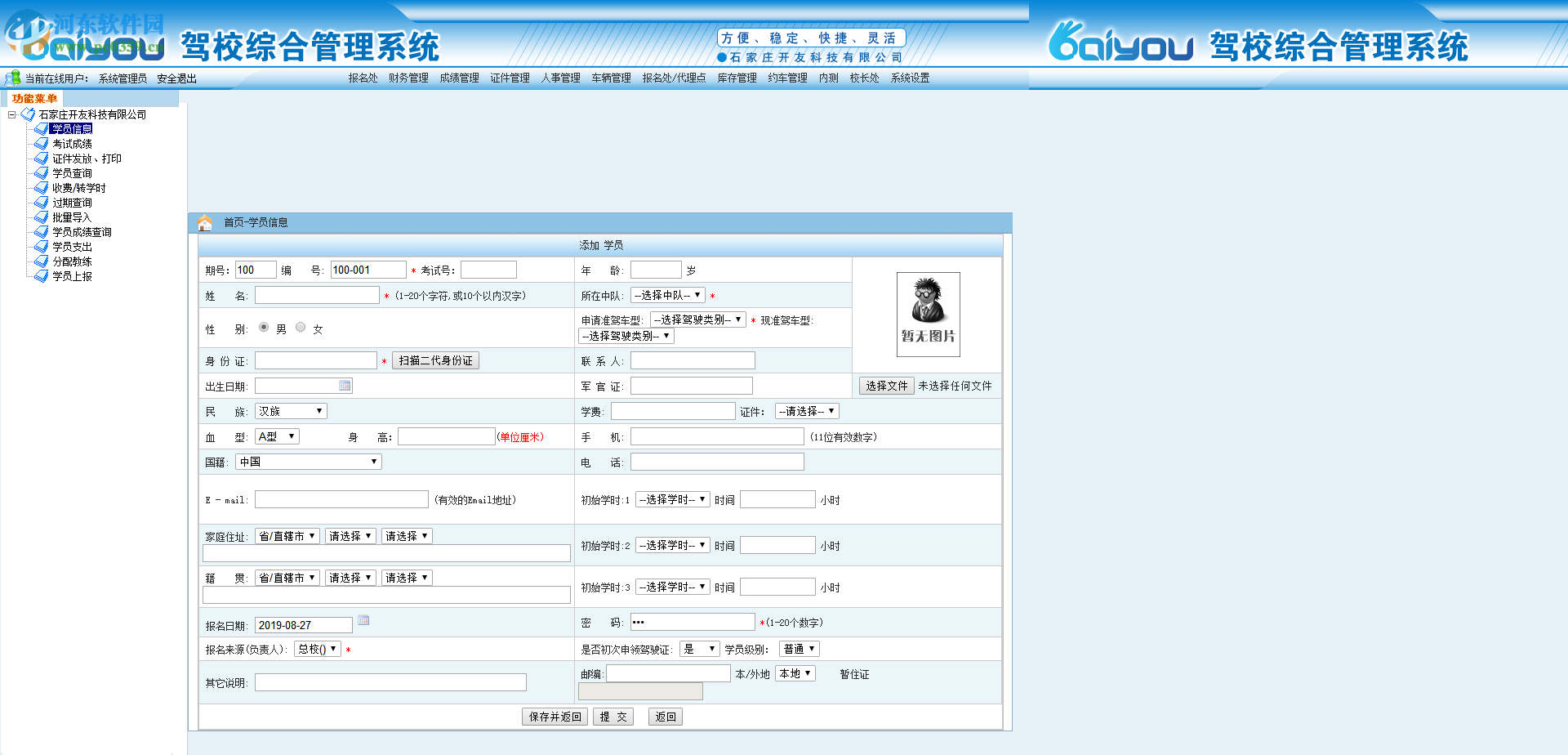Select the 女 gender radio button
The image size is (1568, 755).
301,327
